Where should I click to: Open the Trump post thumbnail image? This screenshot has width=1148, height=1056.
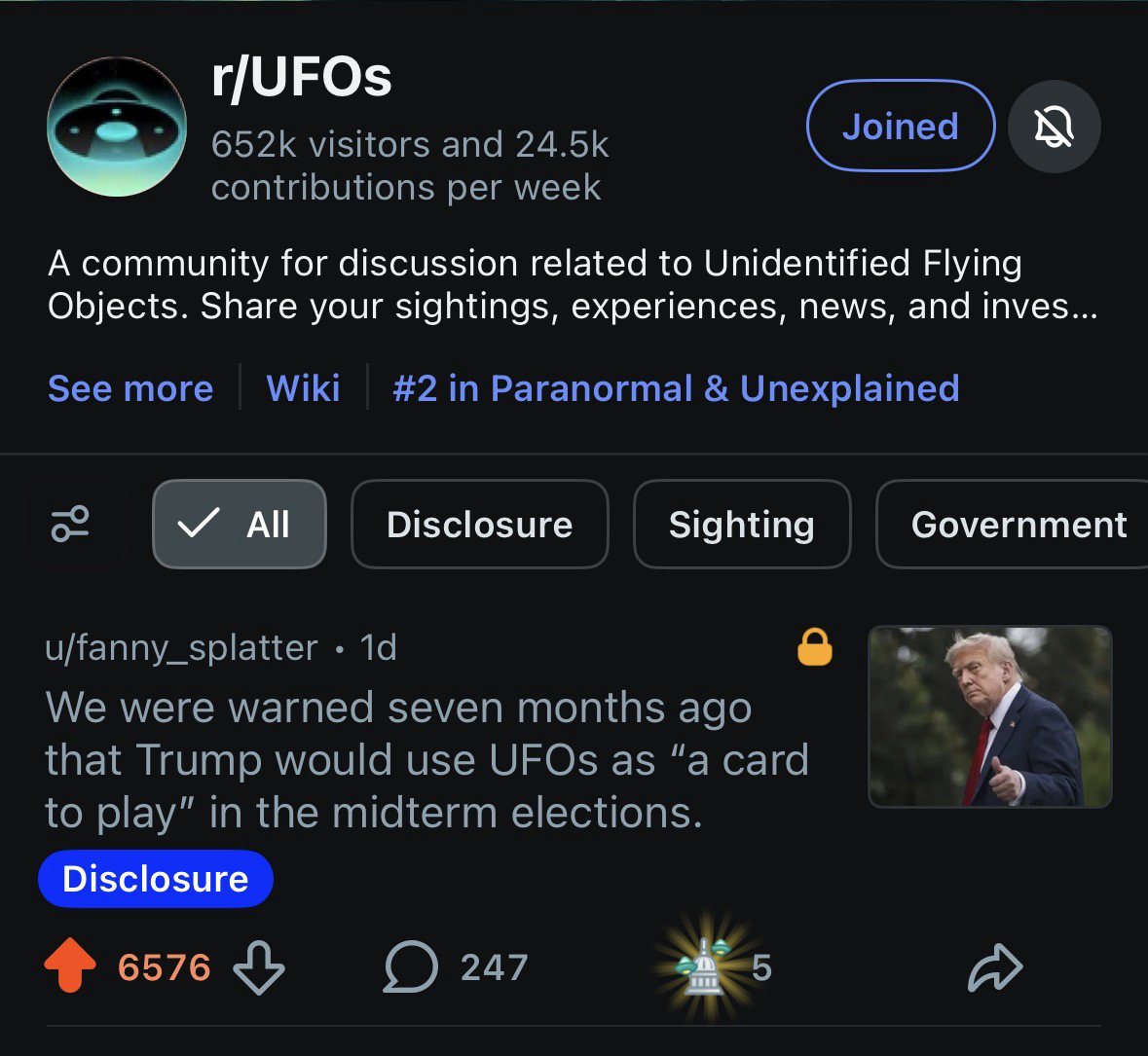click(x=989, y=716)
